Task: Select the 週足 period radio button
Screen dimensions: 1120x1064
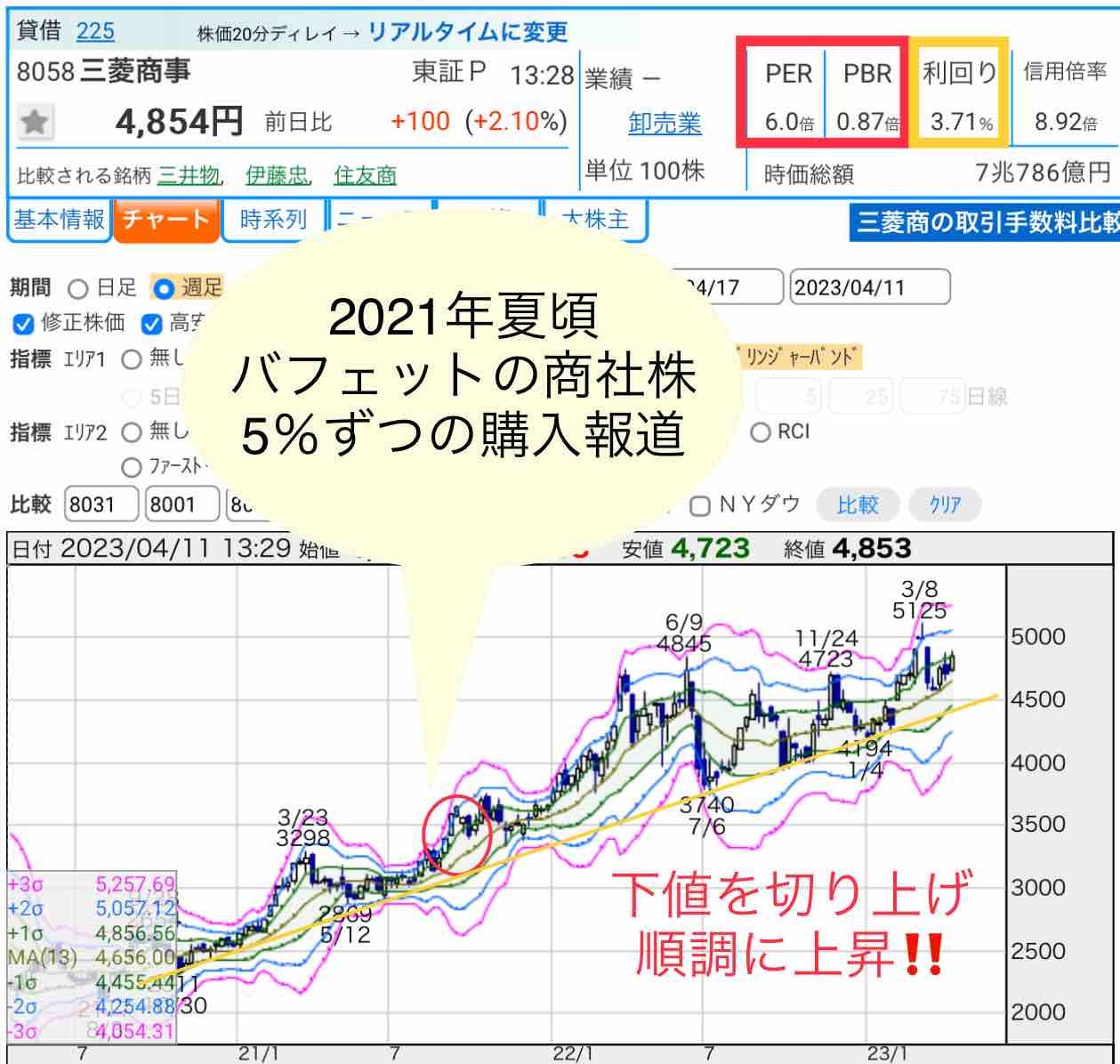Action: coord(164,288)
